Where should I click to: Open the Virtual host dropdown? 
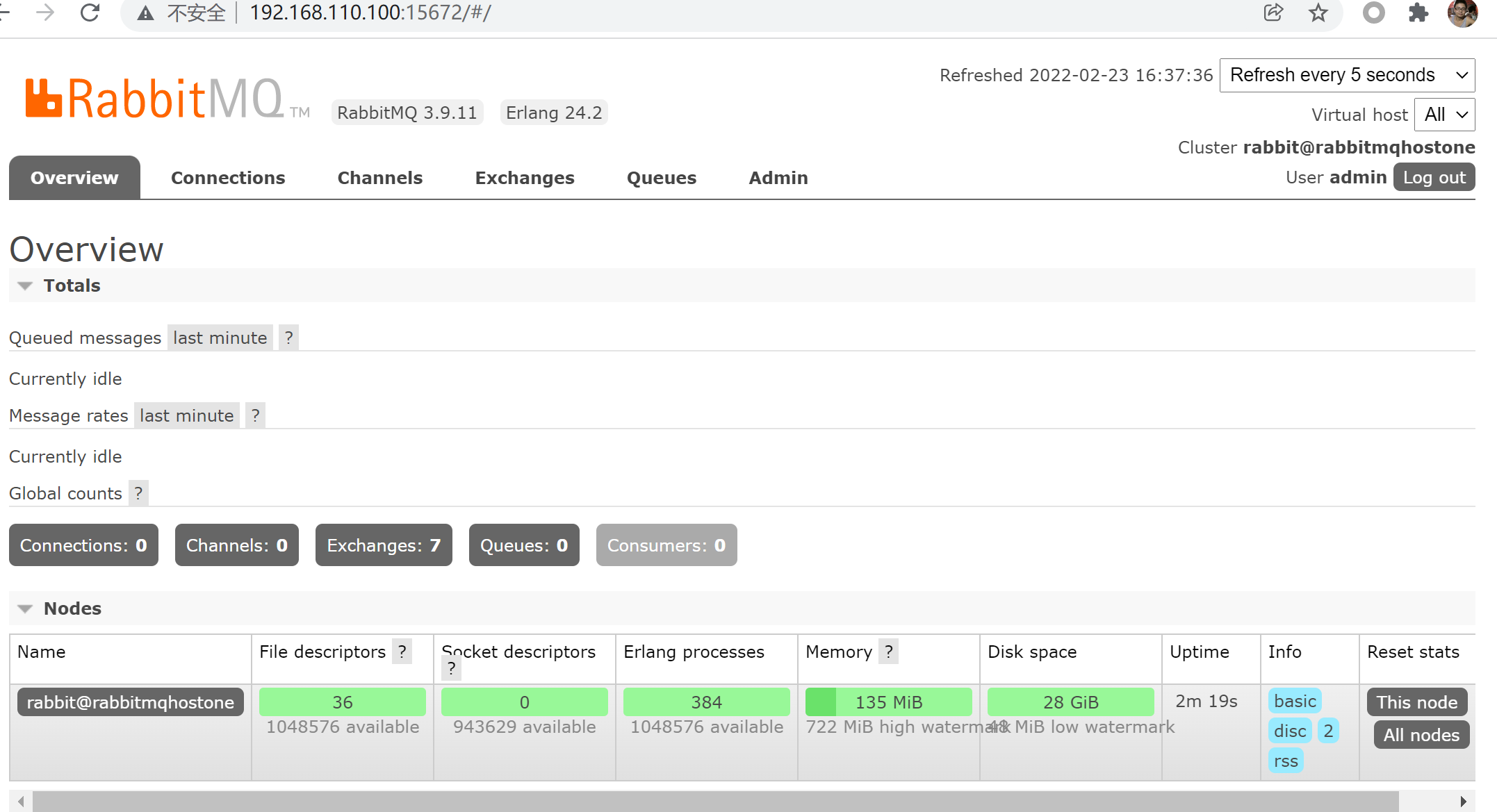click(x=1444, y=115)
